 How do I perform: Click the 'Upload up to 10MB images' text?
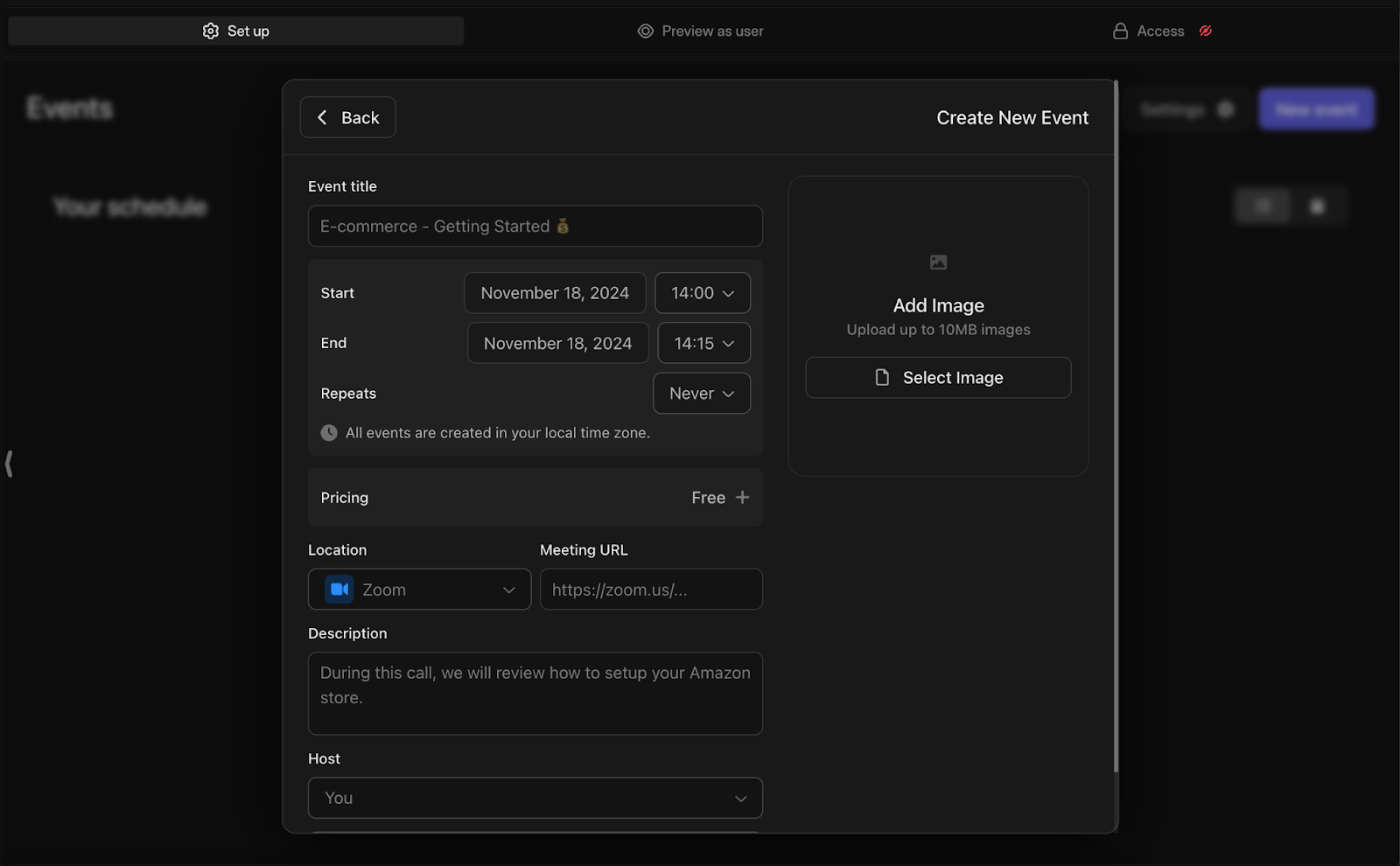pyautogui.click(x=939, y=330)
